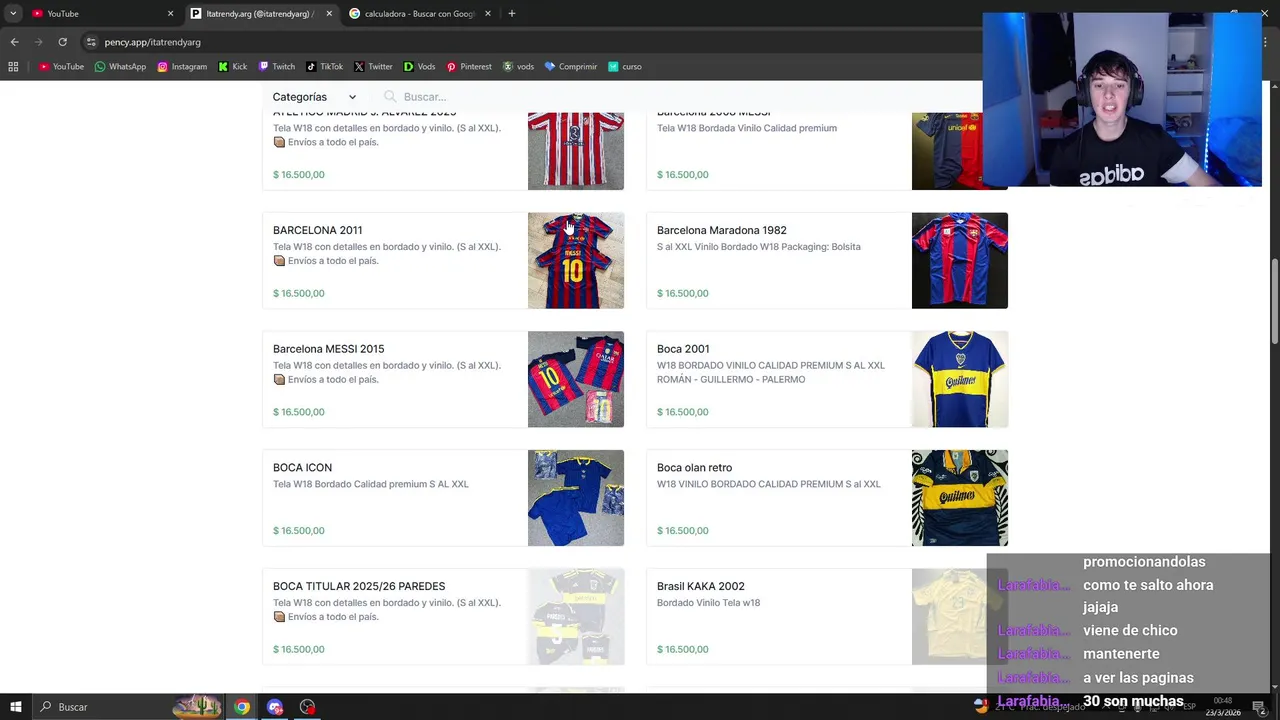Close the Itatrendy.arg tab
This screenshot has height=720, width=1280.
329,14
